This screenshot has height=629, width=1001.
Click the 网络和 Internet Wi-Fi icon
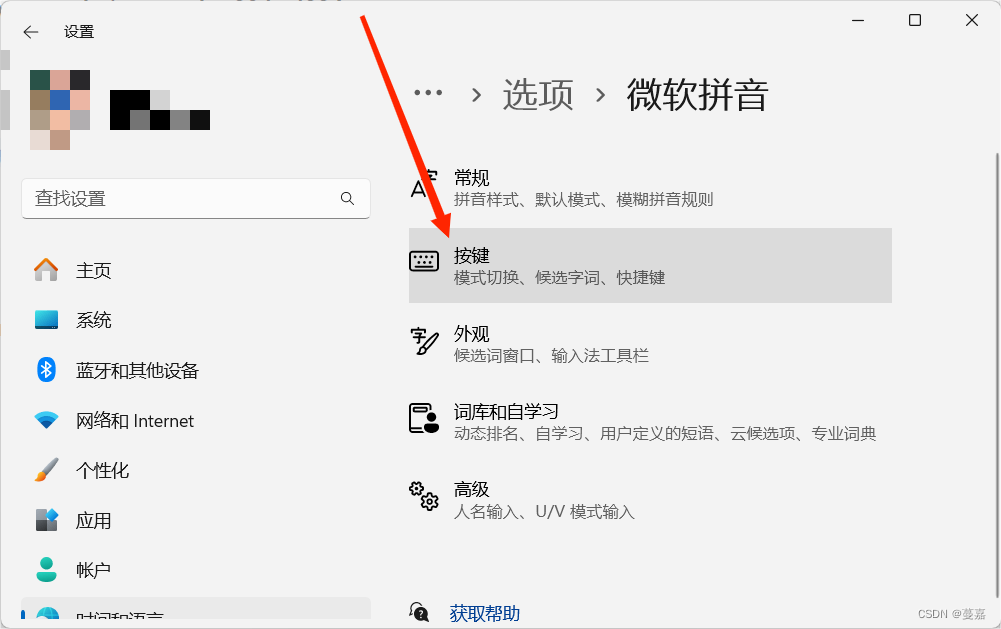pos(44,420)
